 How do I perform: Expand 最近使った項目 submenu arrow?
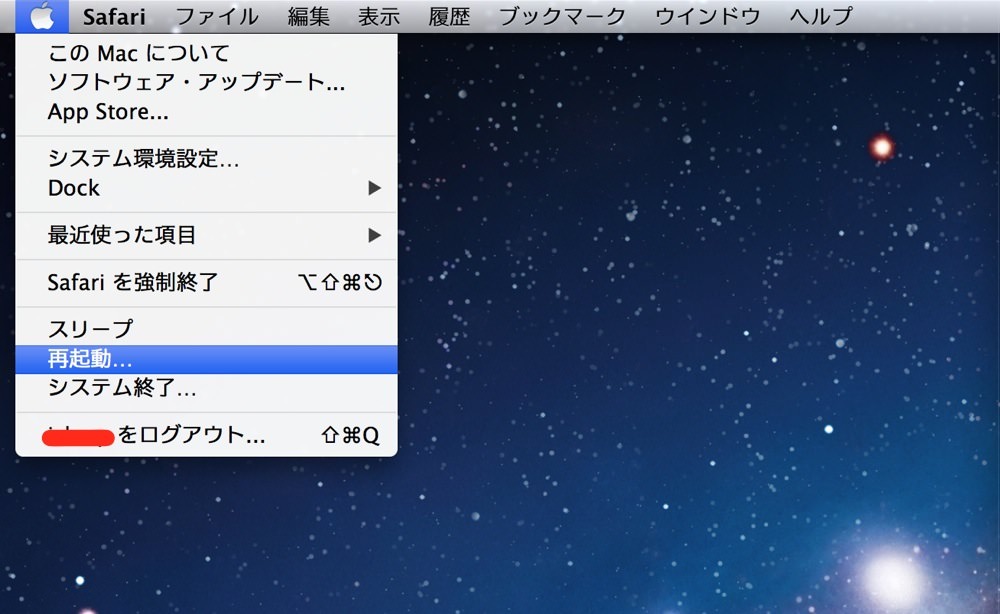[x=374, y=235]
